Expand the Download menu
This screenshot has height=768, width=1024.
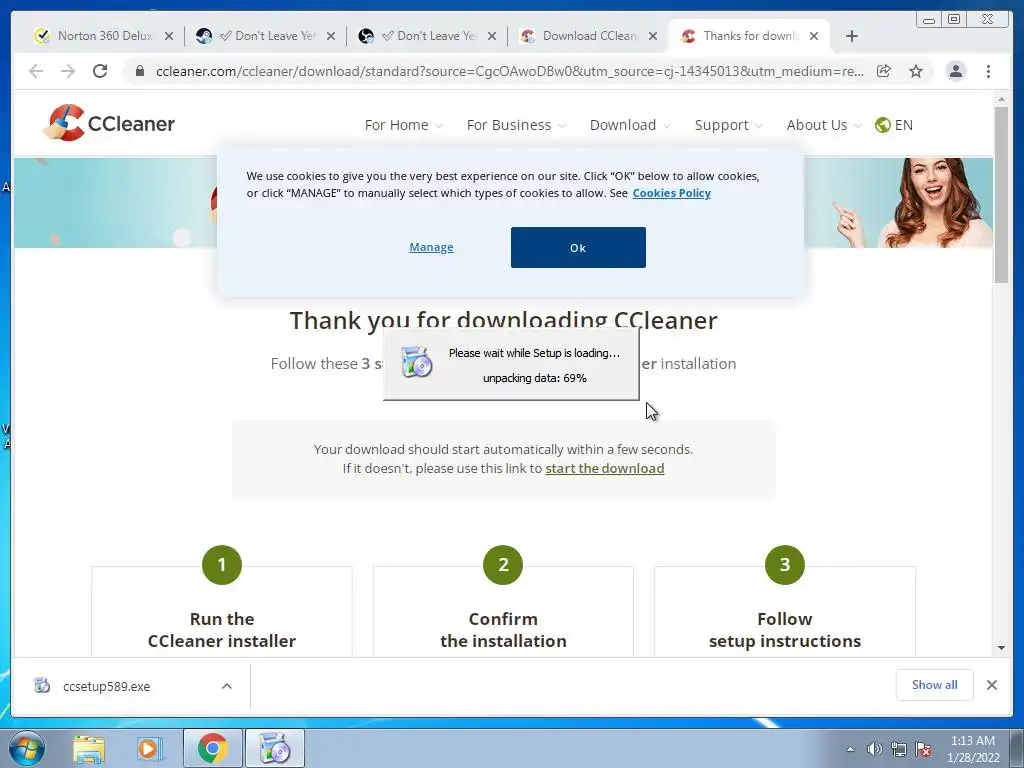pos(630,125)
